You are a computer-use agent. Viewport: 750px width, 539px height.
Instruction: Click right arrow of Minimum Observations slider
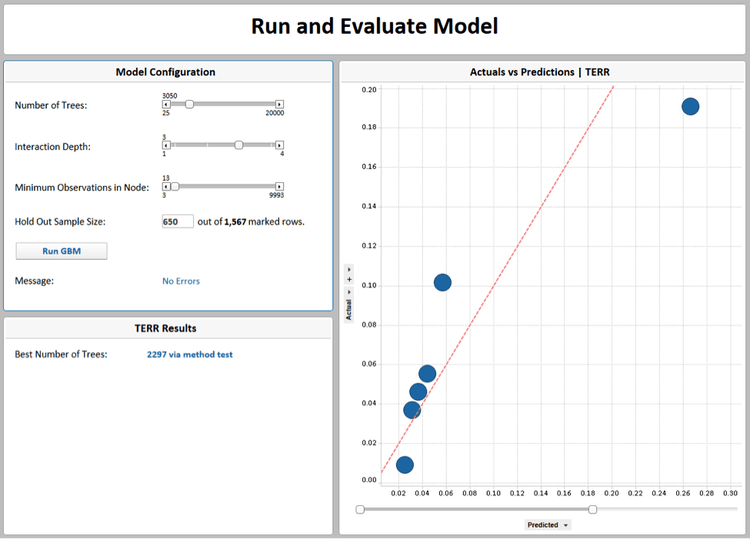click(x=279, y=187)
